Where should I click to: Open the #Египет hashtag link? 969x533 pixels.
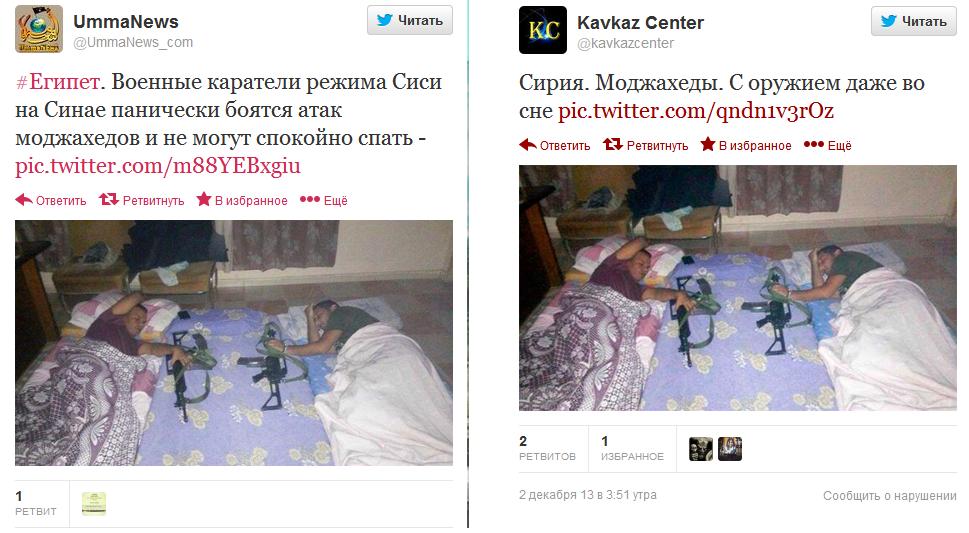[x=57, y=82]
